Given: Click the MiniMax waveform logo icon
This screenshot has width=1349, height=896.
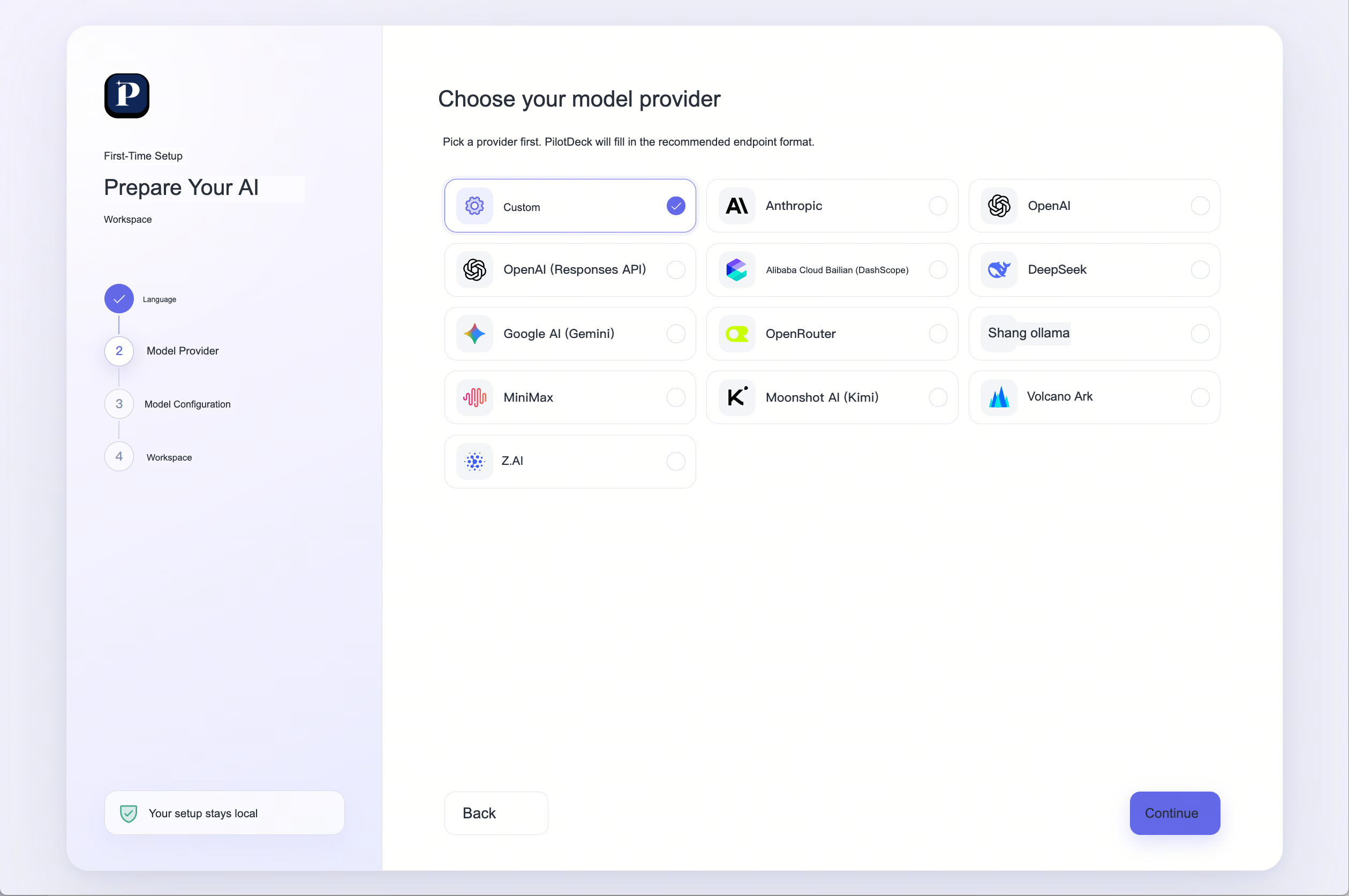Looking at the screenshot, I should [x=474, y=397].
